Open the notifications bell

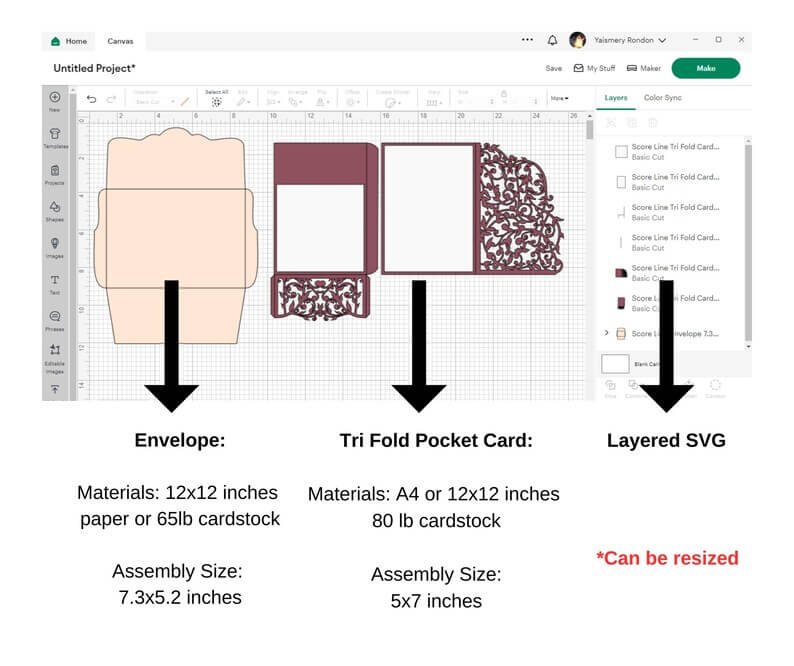(x=552, y=41)
